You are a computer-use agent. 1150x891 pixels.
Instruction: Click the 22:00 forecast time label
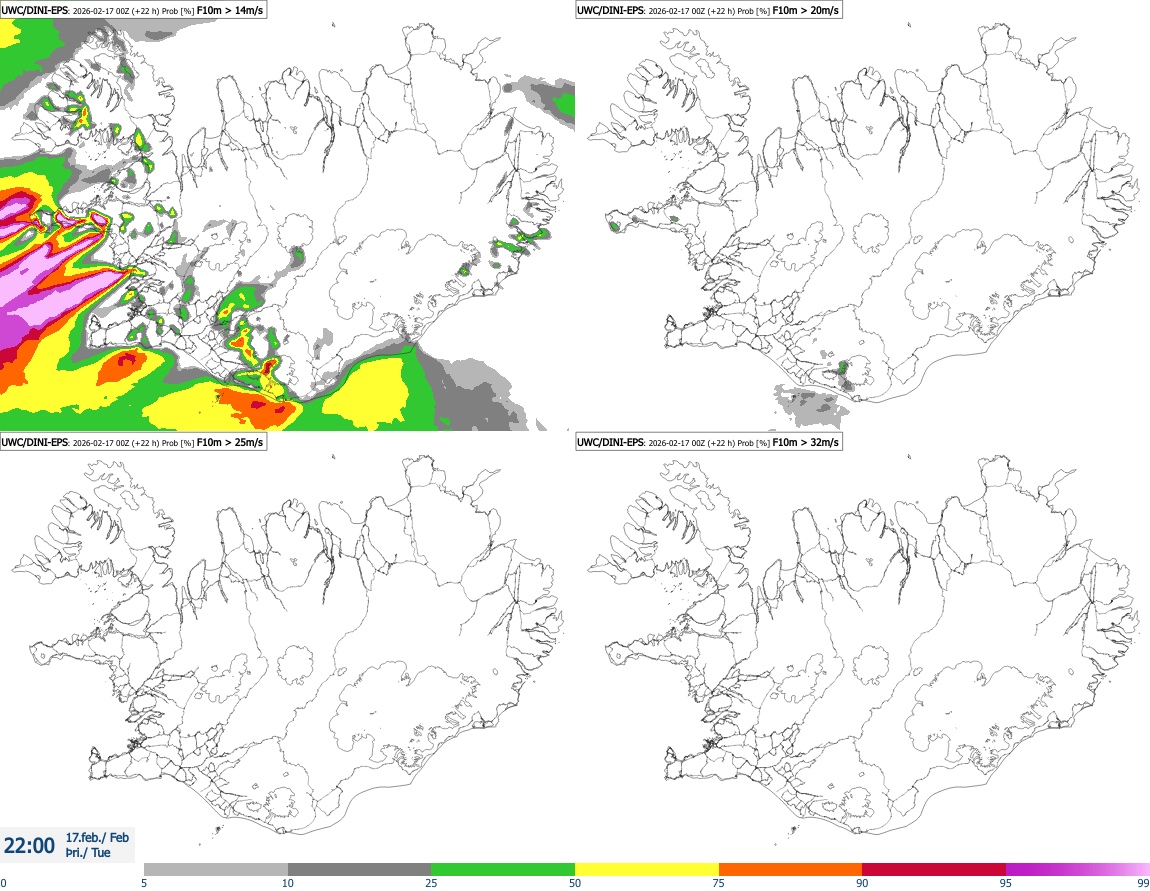[x=29, y=846]
